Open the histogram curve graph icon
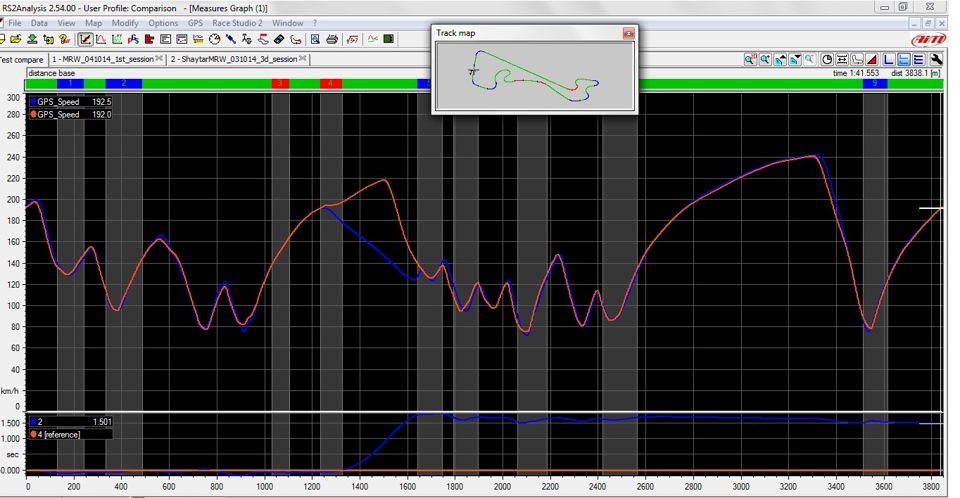The height and width of the screenshot is (498, 960). 101,39
